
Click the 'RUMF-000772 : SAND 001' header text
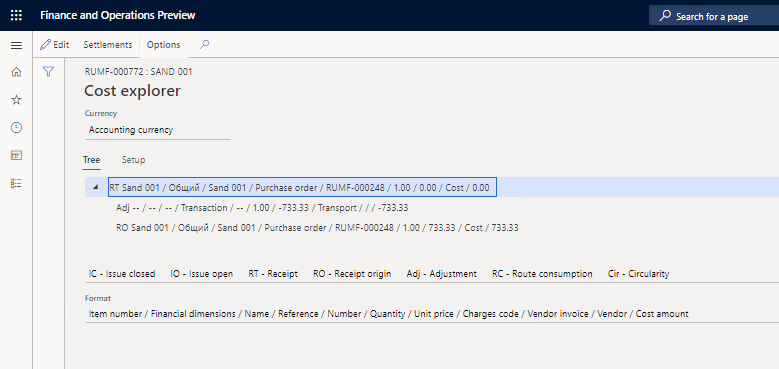coord(139,72)
